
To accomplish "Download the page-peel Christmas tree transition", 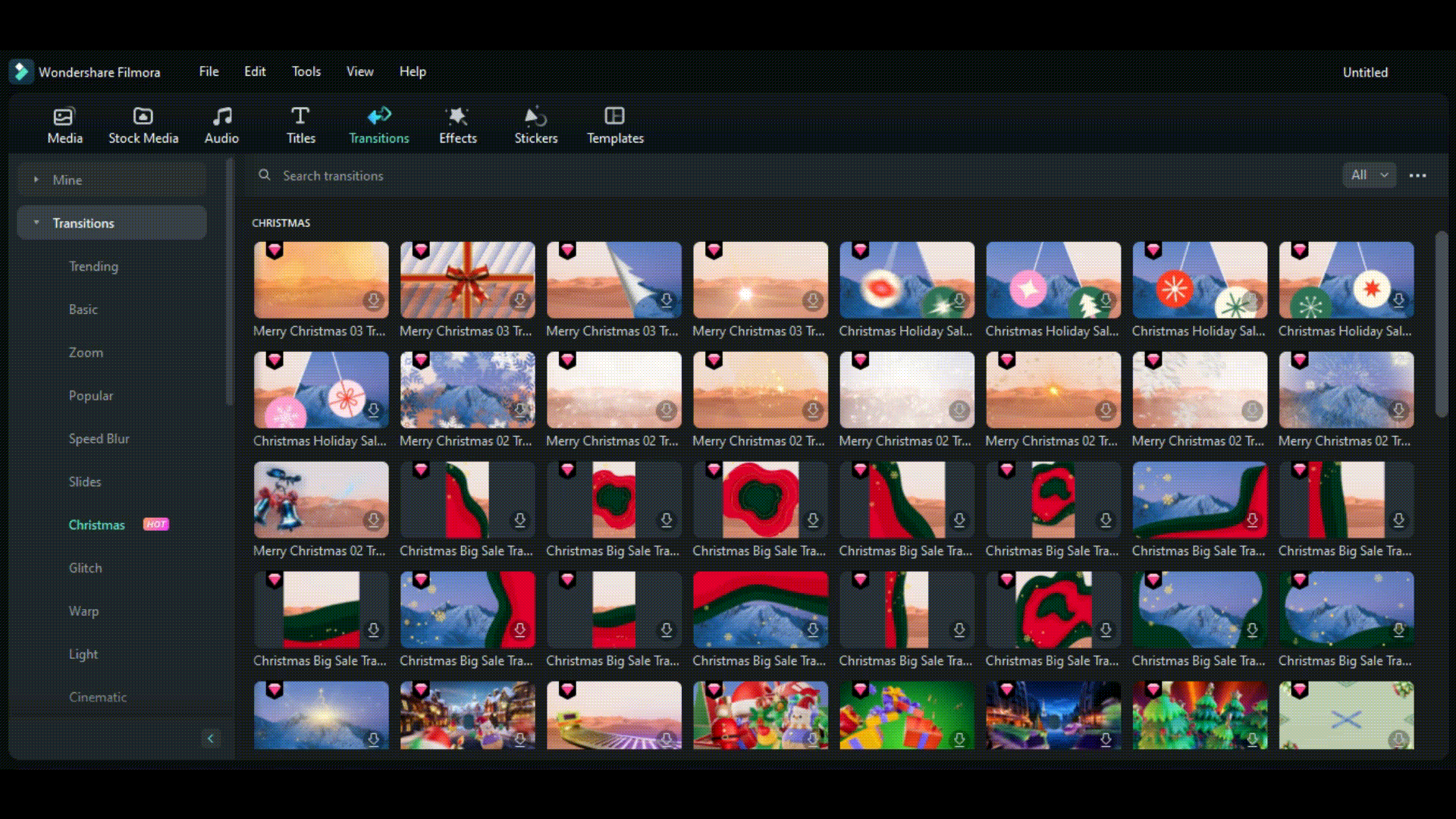I will tap(666, 300).
